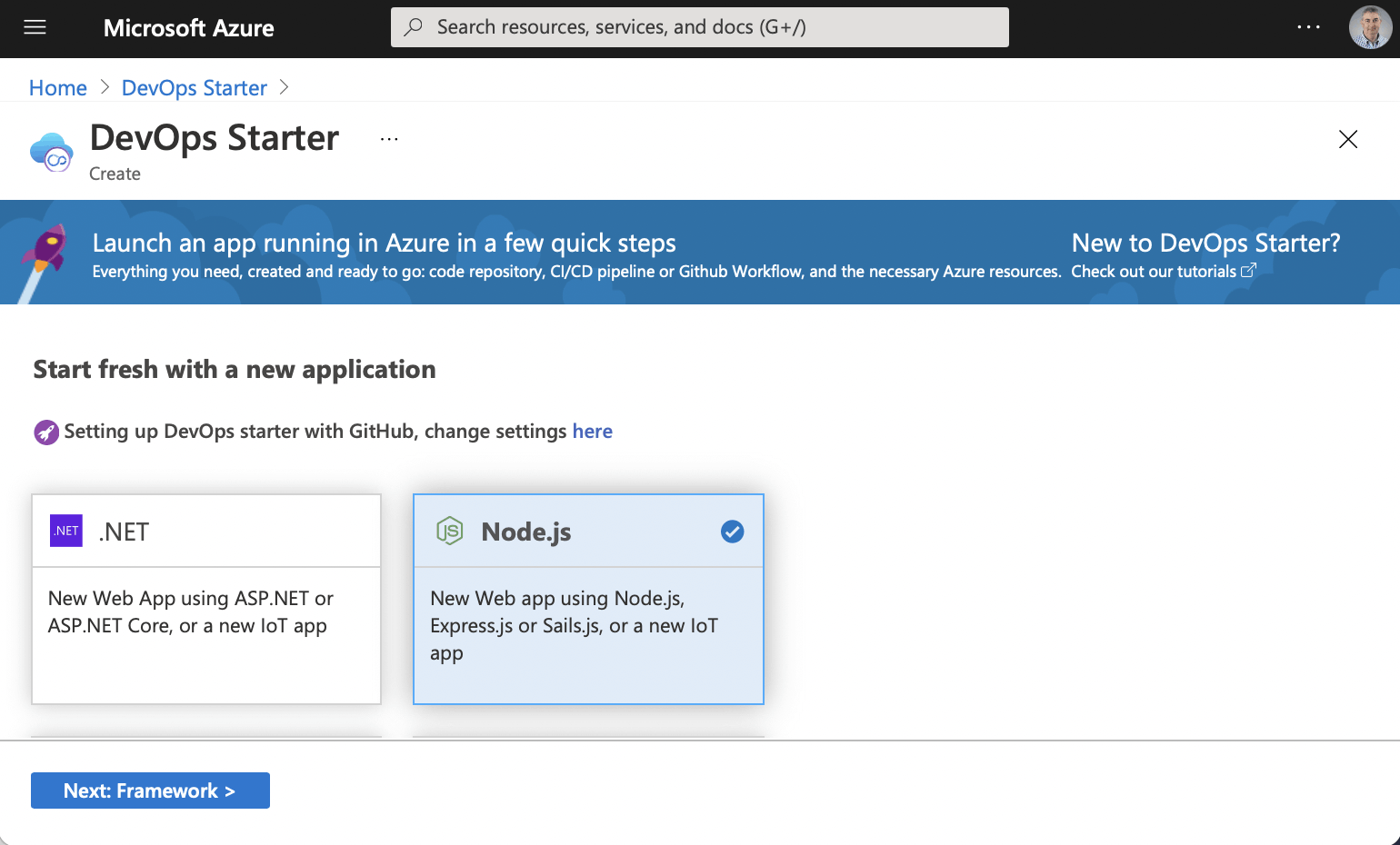Close the DevOps Starter blade
Viewport: 1400px width, 845px height.
point(1347,139)
